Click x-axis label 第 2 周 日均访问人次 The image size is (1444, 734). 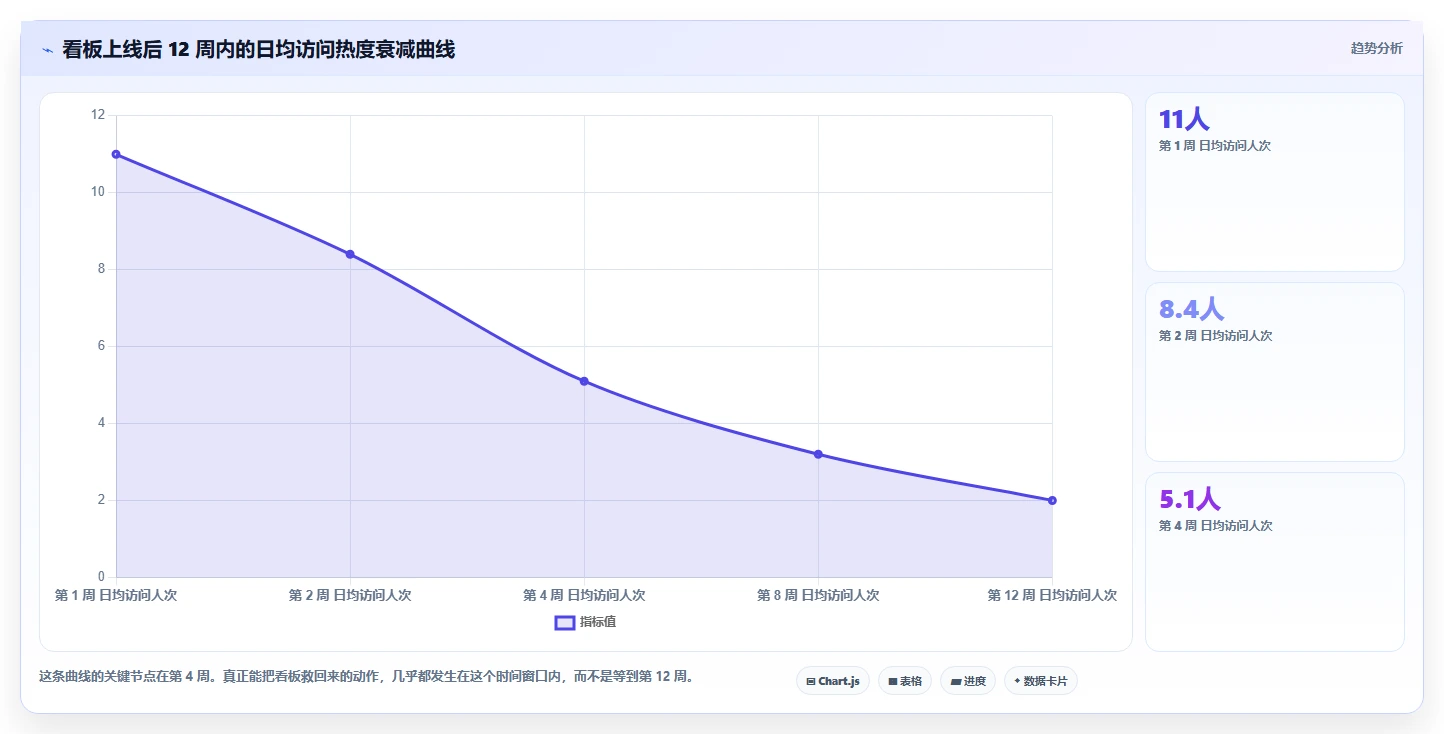tap(350, 595)
